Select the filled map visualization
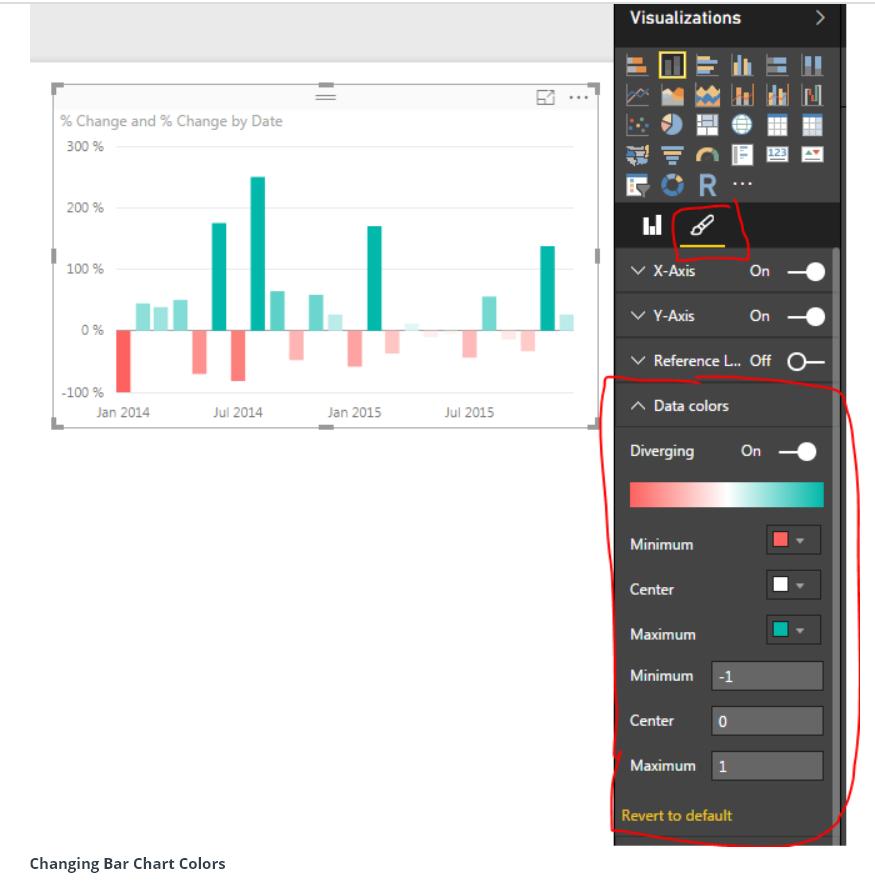The width and height of the screenshot is (875, 894). tap(637, 155)
